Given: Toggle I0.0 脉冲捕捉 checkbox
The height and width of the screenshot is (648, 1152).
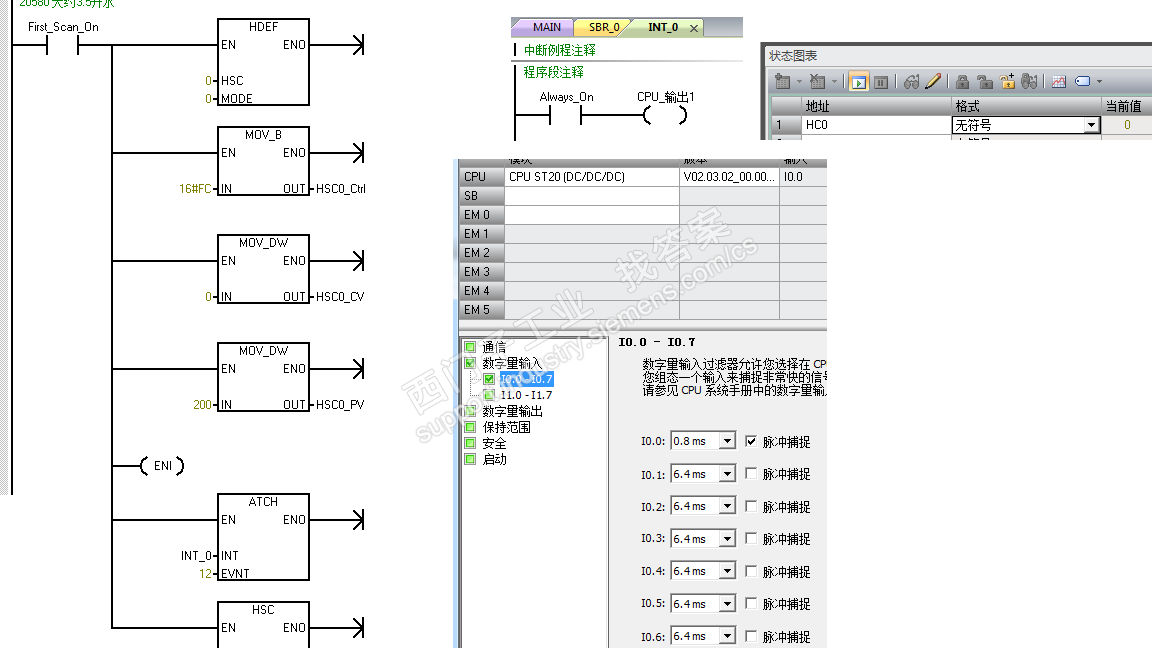Looking at the screenshot, I should (x=751, y=442).
